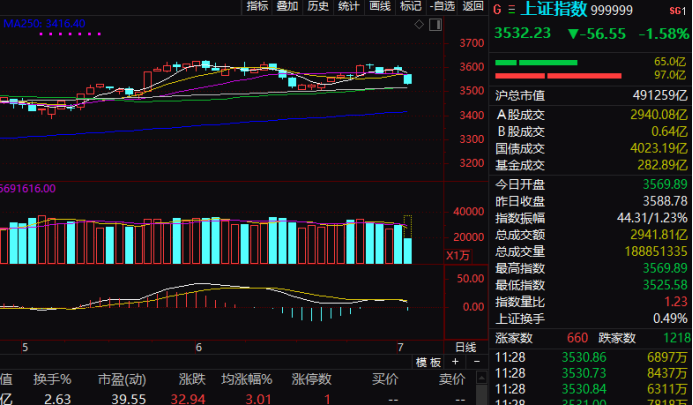Viewport: 693px width, 405px height.
Task: Select the tick row with 3530.73
Action: (x=591, y=374)
